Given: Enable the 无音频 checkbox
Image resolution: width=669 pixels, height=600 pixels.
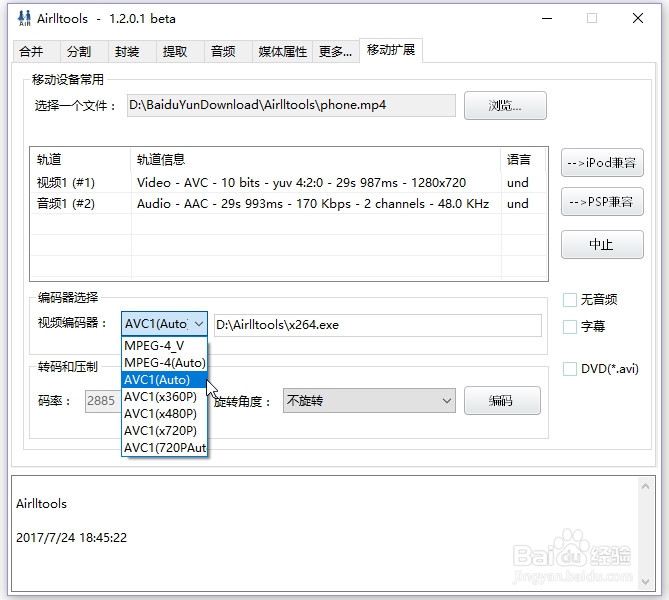Looking at the screenshot, I should 570,300.
